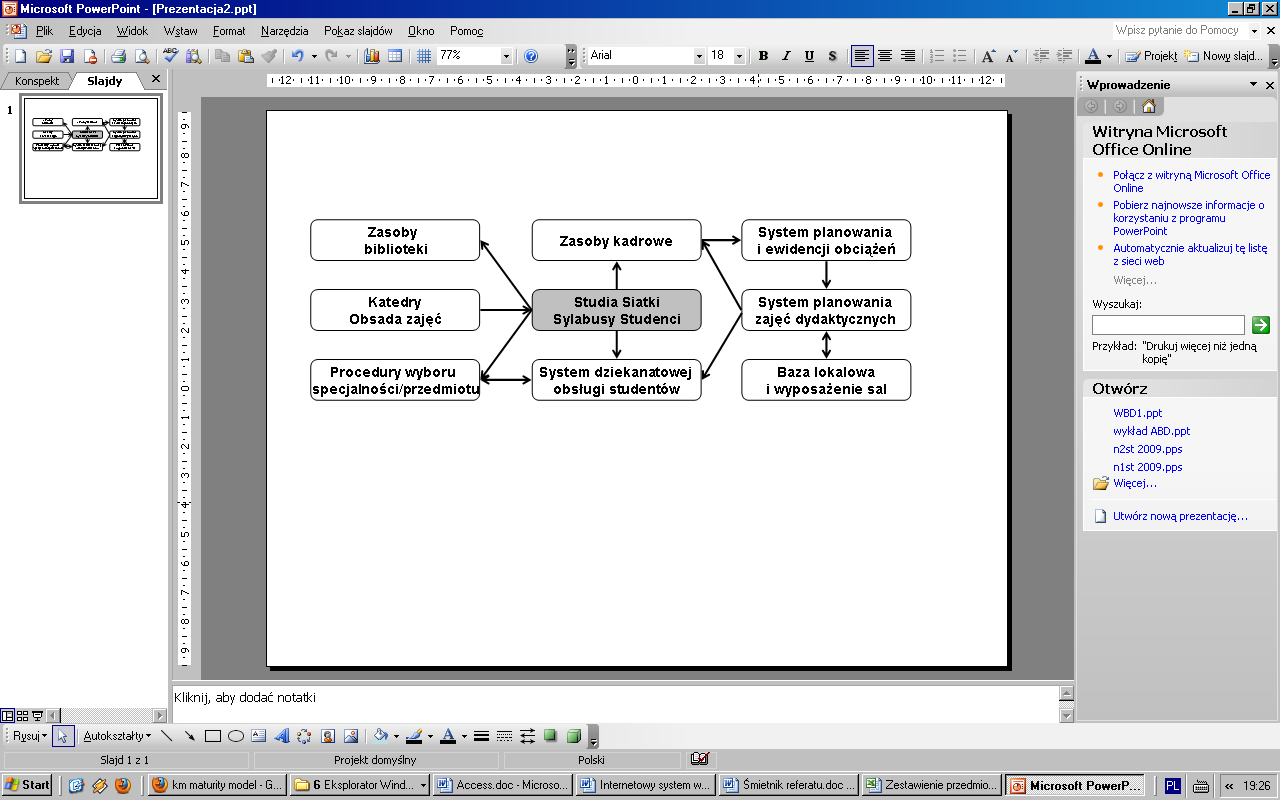Open the Plik menu

(44, 31)
